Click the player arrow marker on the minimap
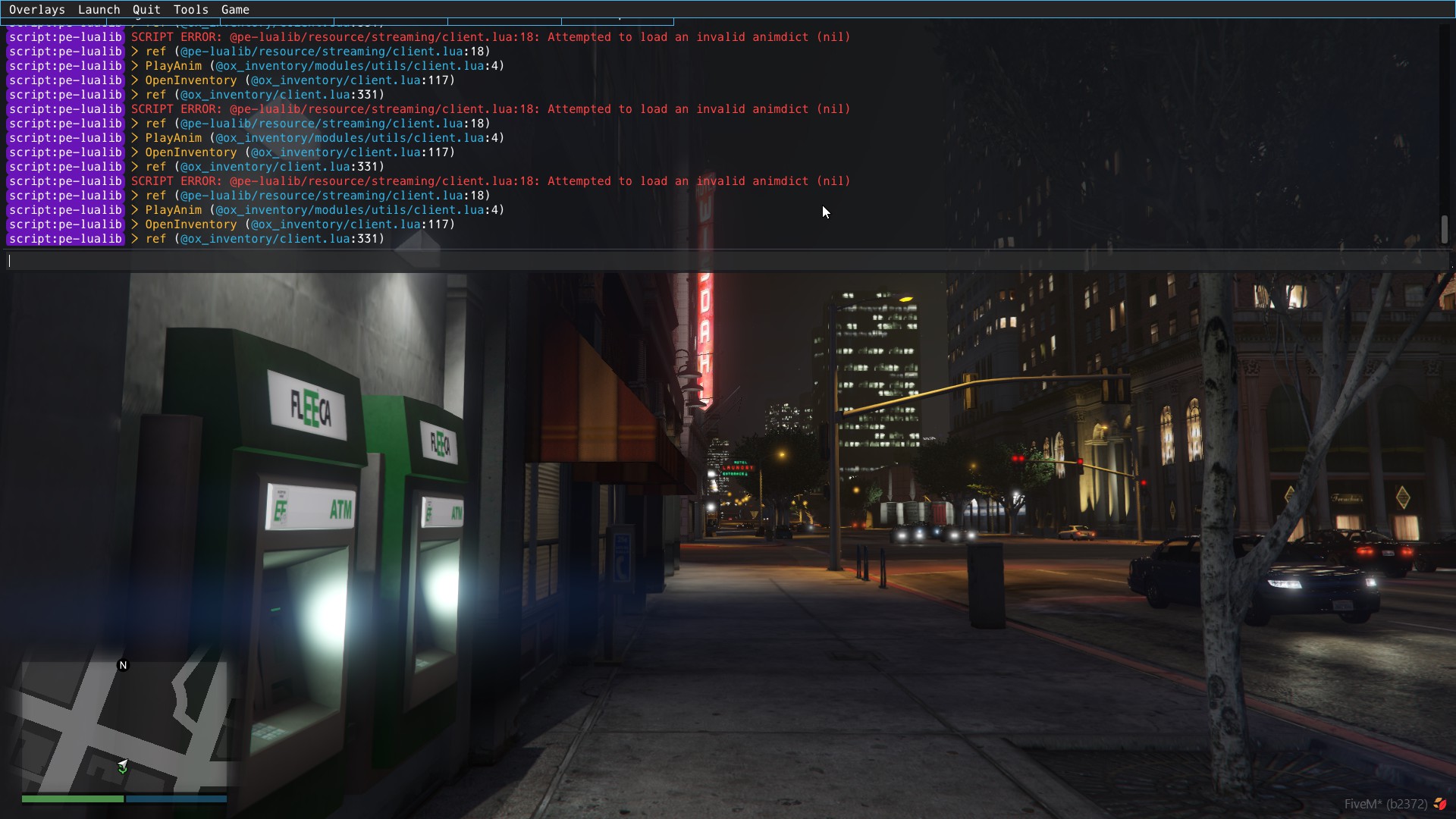Viewport: 1456px width, 819px height. 122,767
